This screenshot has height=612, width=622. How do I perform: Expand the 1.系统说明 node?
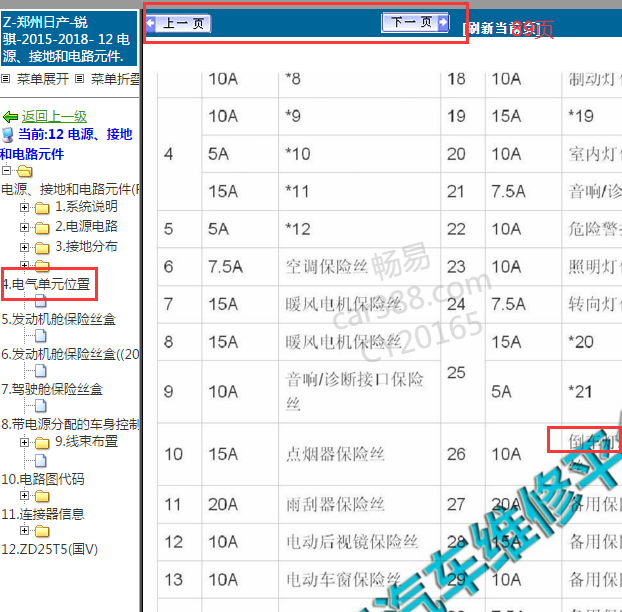pyautogui.click(x=24, y=207)
